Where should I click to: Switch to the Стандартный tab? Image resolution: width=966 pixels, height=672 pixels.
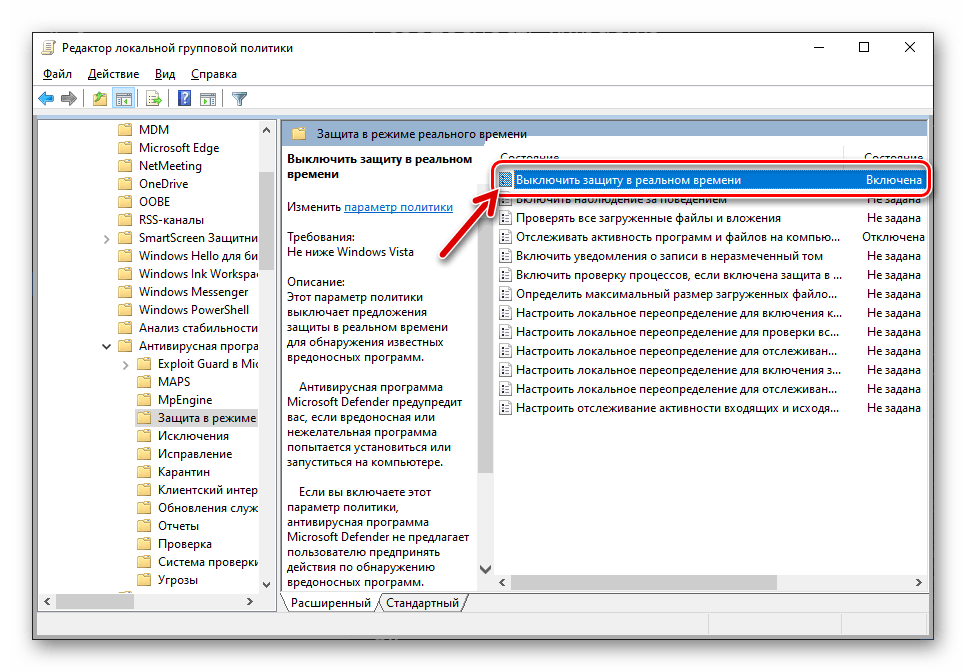click(423, 603)
